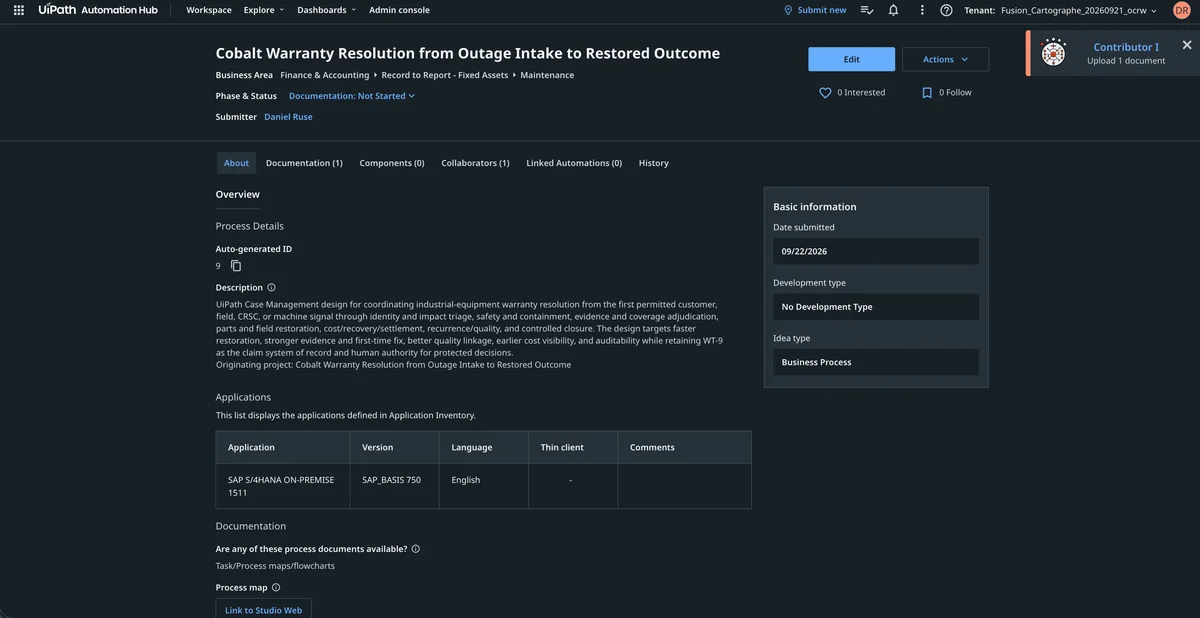The image size is (1200, 618).
Task: Click the Cobalt Warranty Resolution page title
Action: (468, 53)
